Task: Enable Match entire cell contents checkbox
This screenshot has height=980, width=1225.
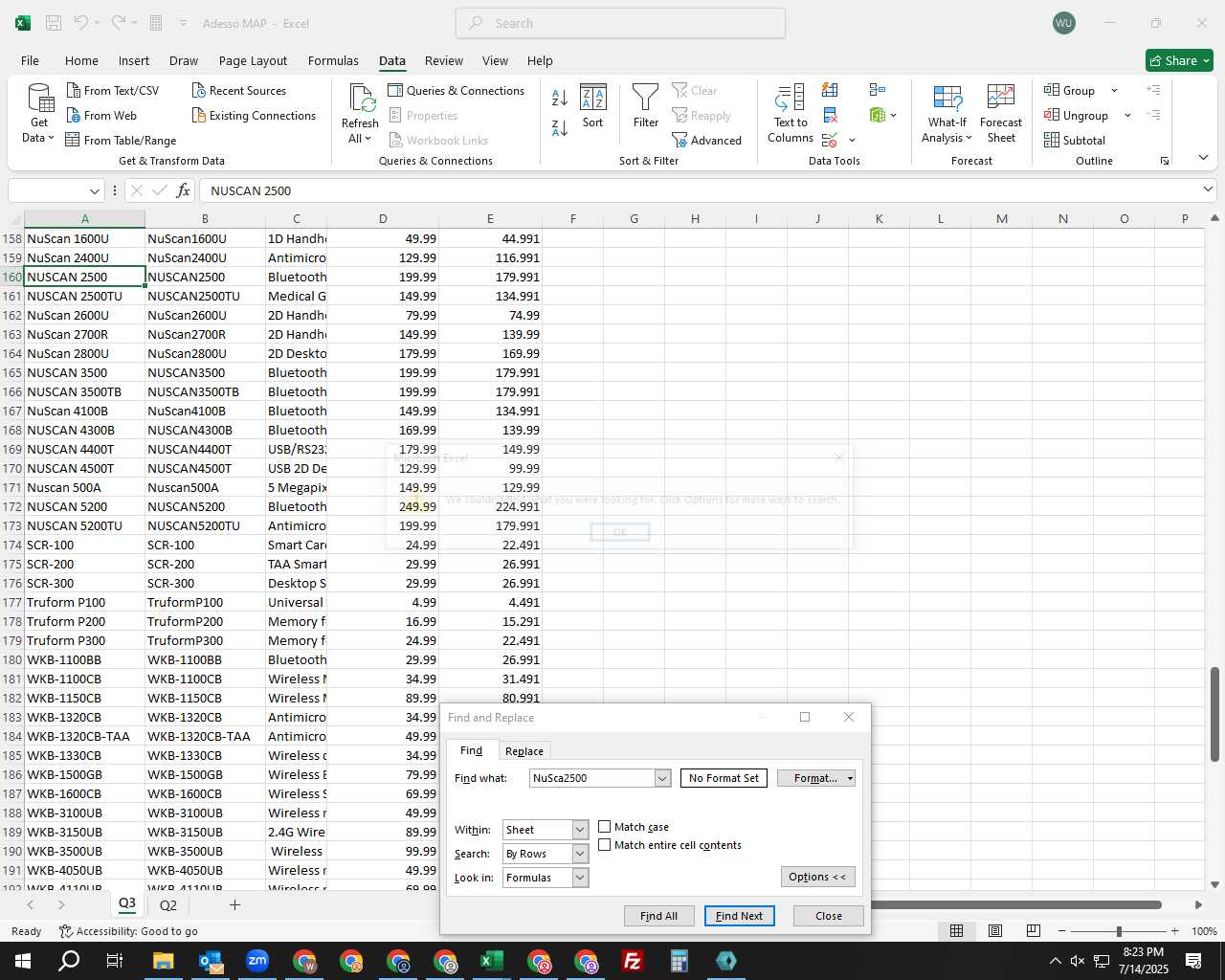Action: pyautogui.click(x=605, y=845)
